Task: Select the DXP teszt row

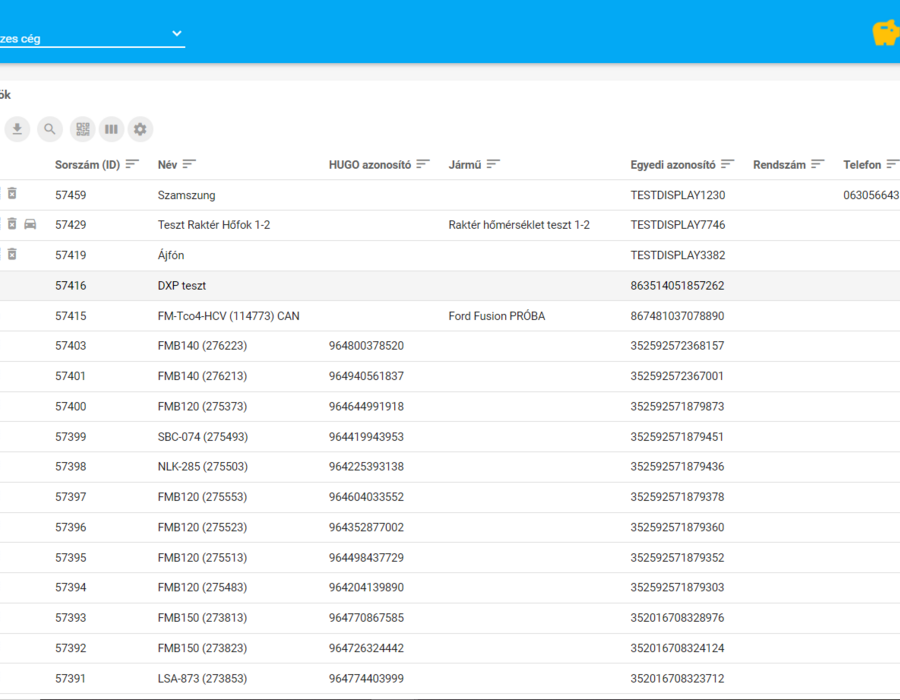Action: click(x=450, y=286)
